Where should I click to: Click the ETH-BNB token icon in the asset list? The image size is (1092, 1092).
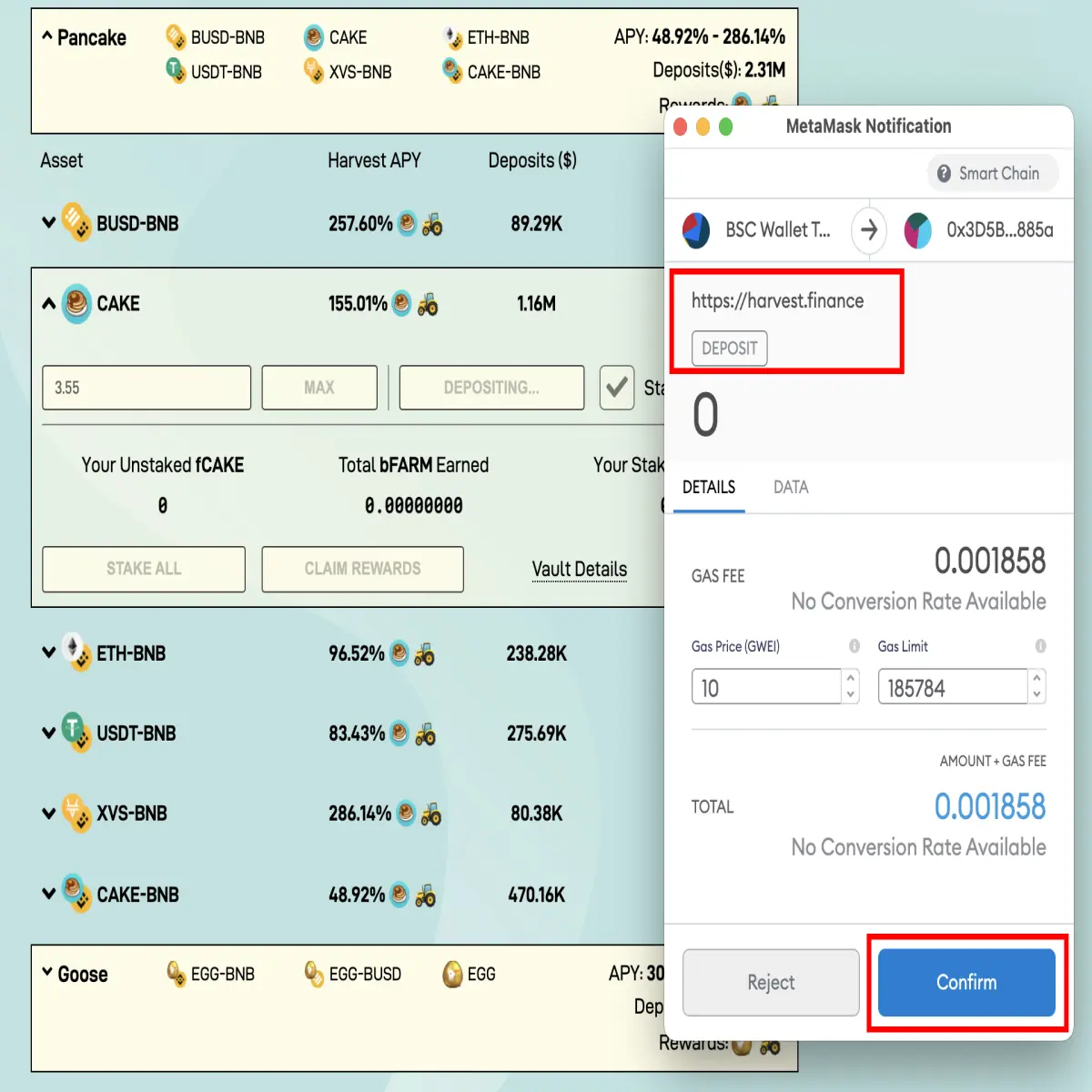pos(76,652)
